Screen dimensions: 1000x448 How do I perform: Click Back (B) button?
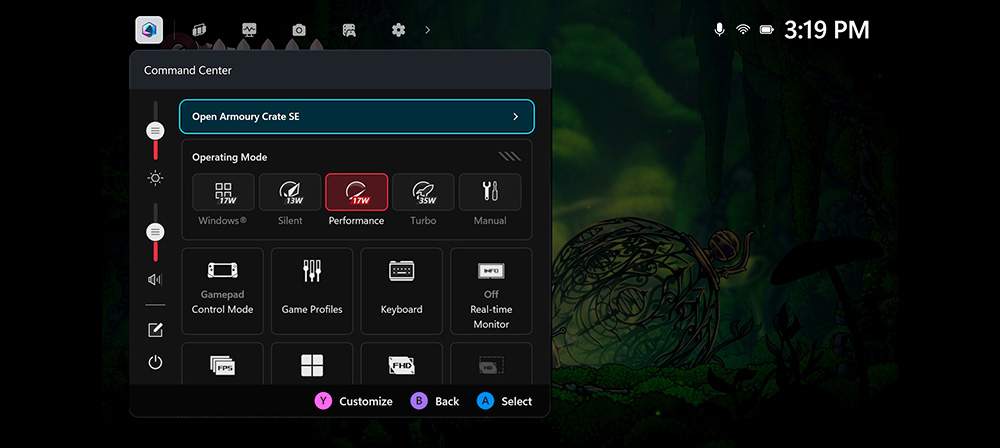click(x=435, y=401)
